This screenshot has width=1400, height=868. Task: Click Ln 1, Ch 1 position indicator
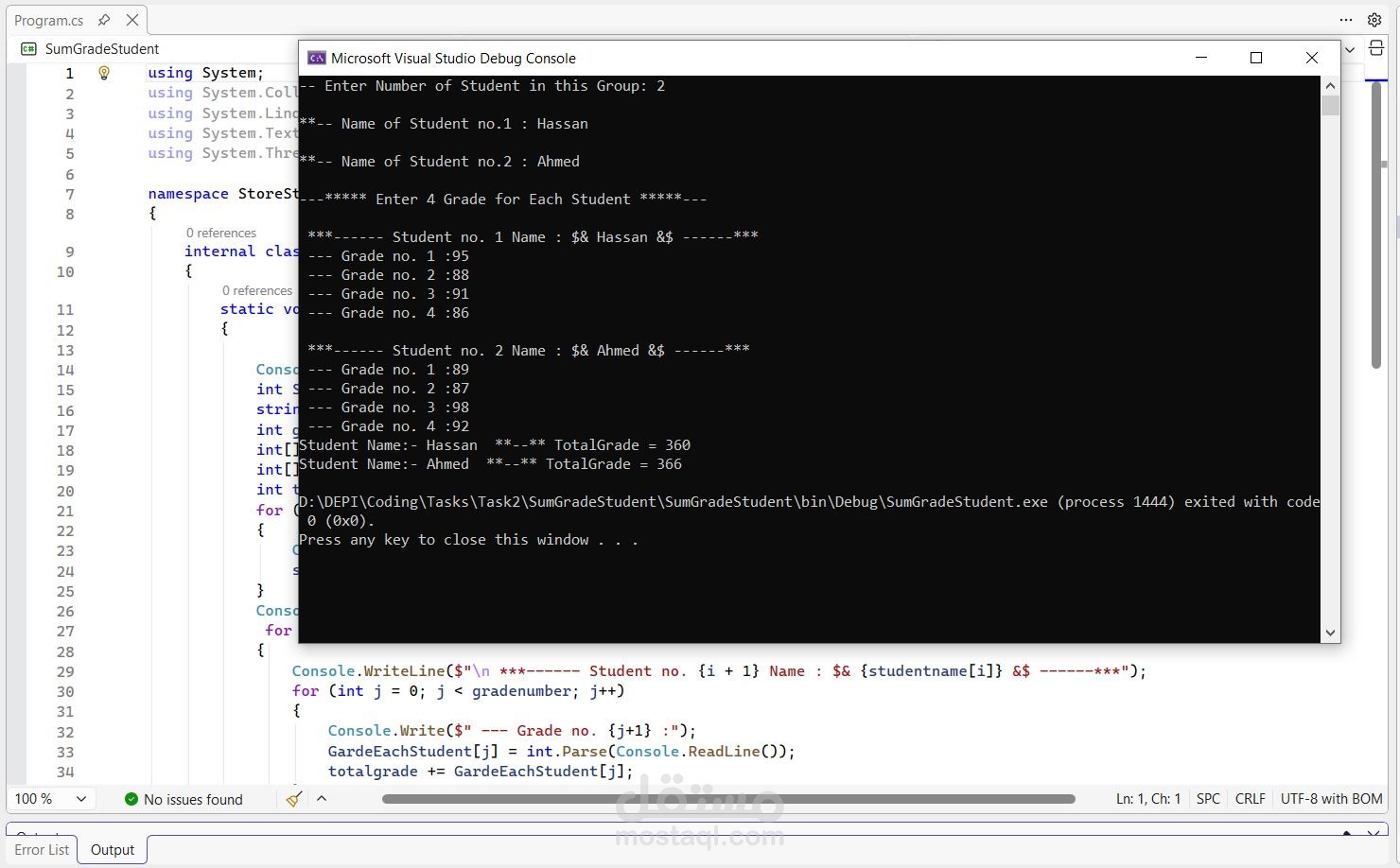tap(1147, 799)
